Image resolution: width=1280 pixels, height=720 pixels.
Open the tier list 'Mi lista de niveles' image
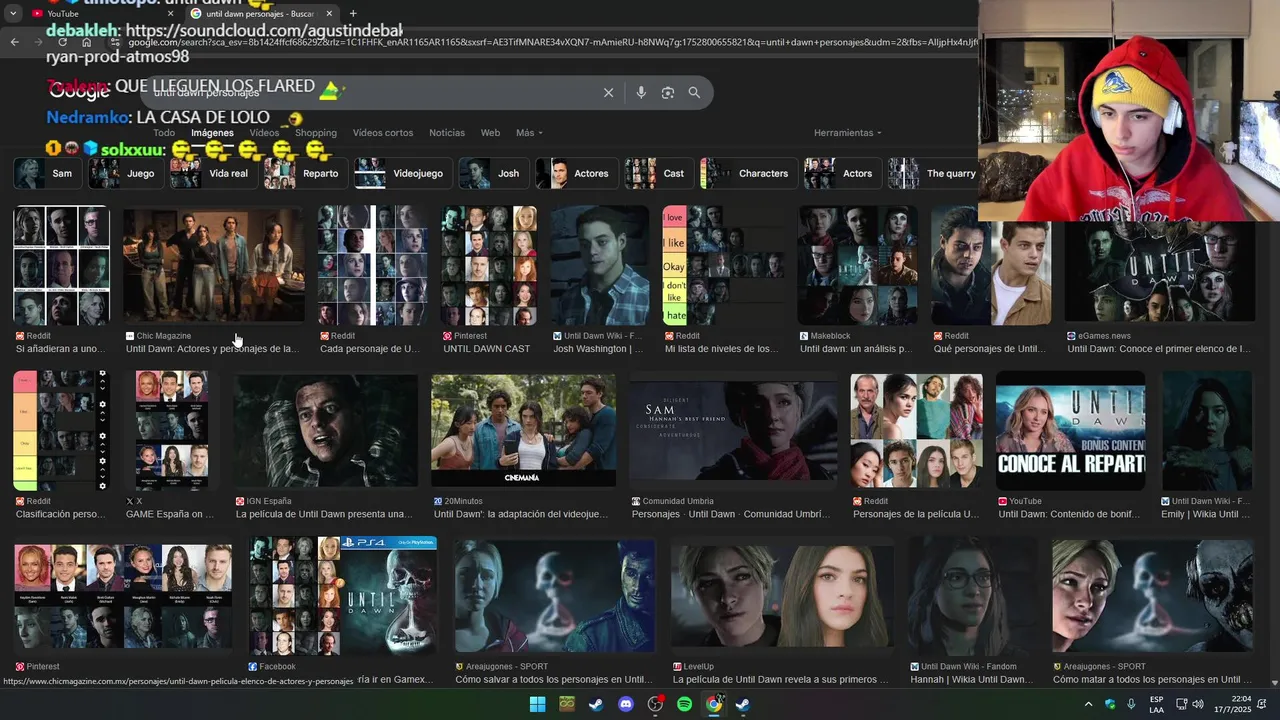pyautogui.click(x=723, y=265)
